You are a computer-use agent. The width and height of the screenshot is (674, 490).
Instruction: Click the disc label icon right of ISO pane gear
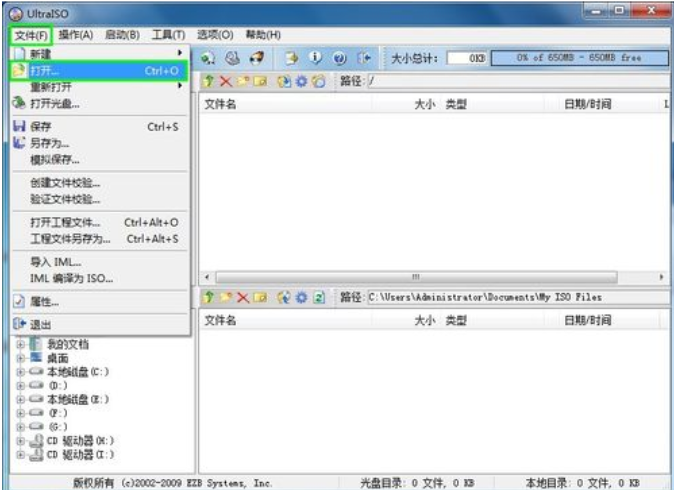[x=319, y=81]
